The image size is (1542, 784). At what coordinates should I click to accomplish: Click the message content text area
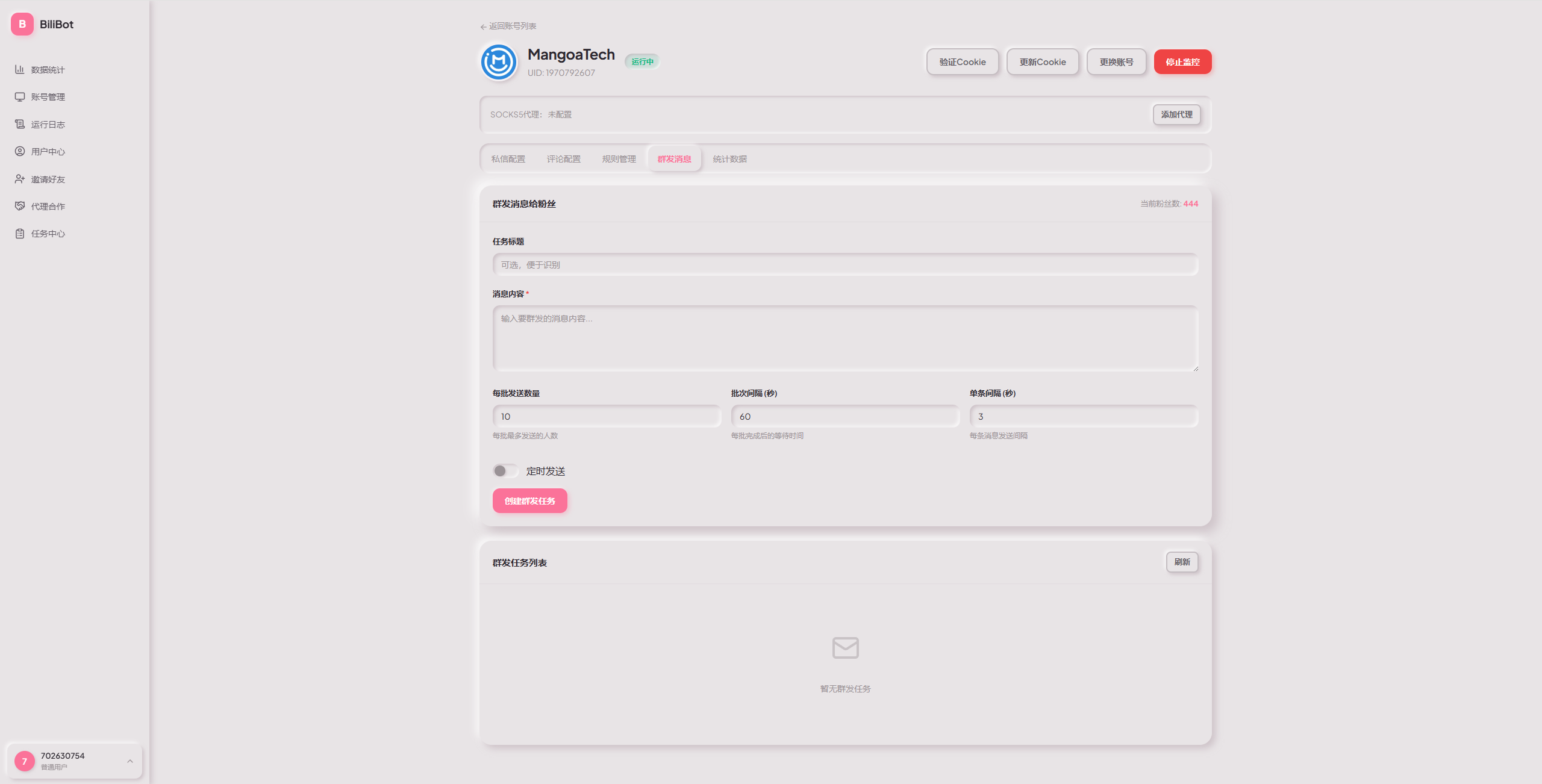(x=845, y=338)
